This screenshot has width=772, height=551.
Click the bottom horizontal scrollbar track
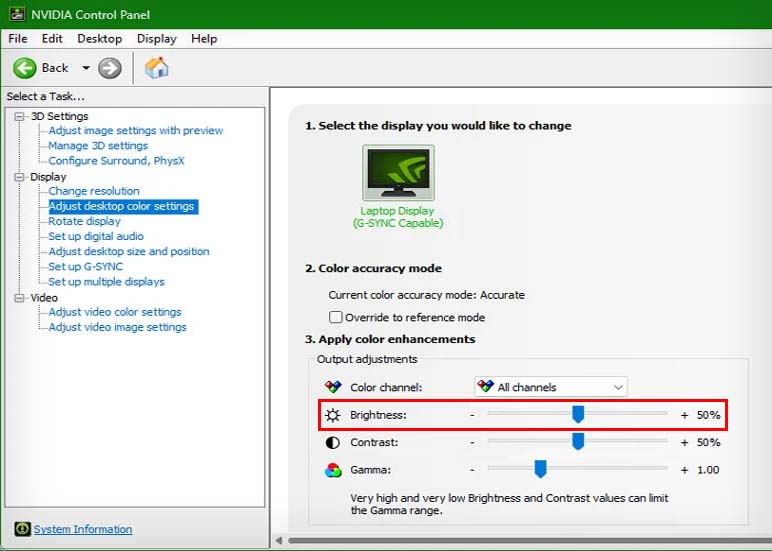pos(530,540)
